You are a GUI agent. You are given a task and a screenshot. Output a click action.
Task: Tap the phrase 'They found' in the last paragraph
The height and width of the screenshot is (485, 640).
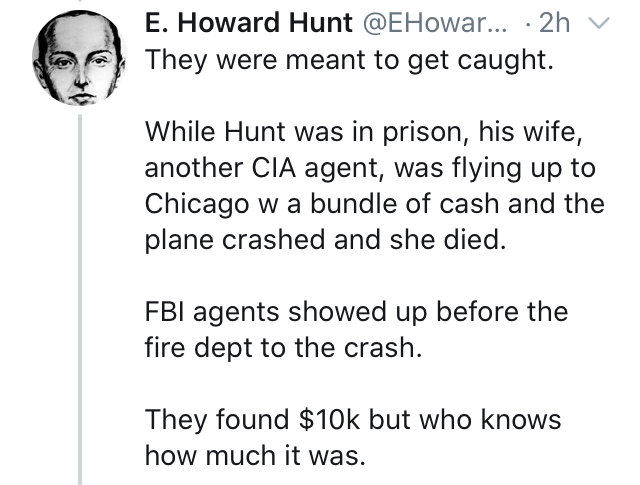click(x=217, y=420)
